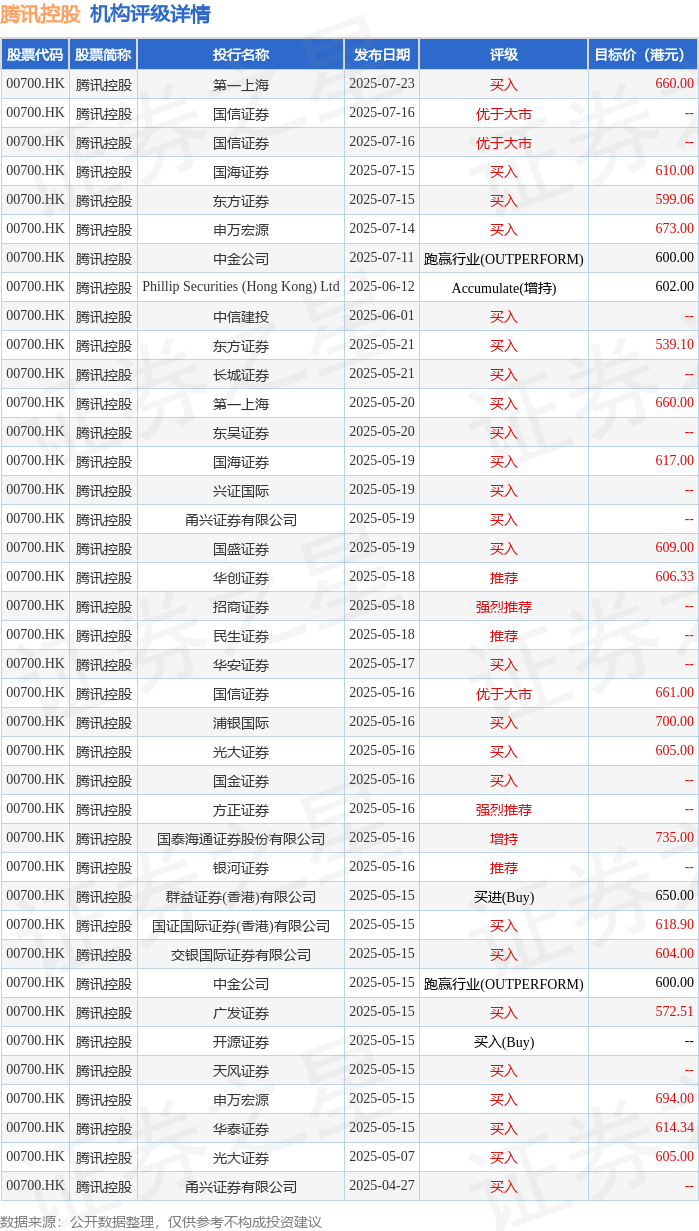This screenshot has height=1231, width=699.
Task: Select the date 2025-05-07
Action: (381, 1157)
